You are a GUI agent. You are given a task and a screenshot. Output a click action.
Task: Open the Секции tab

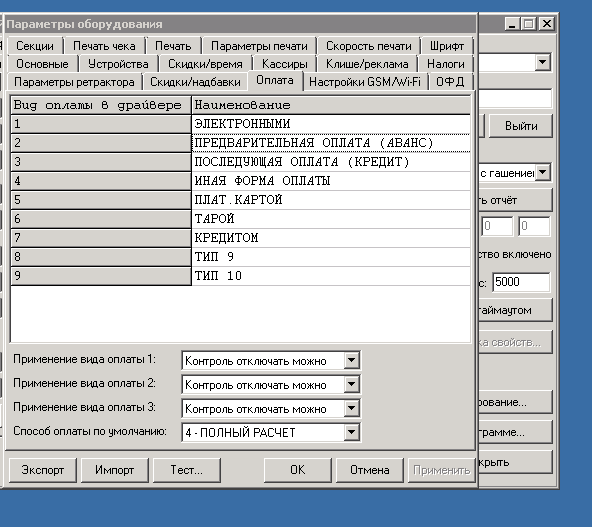pyautogui.click(x=35, y=46)
